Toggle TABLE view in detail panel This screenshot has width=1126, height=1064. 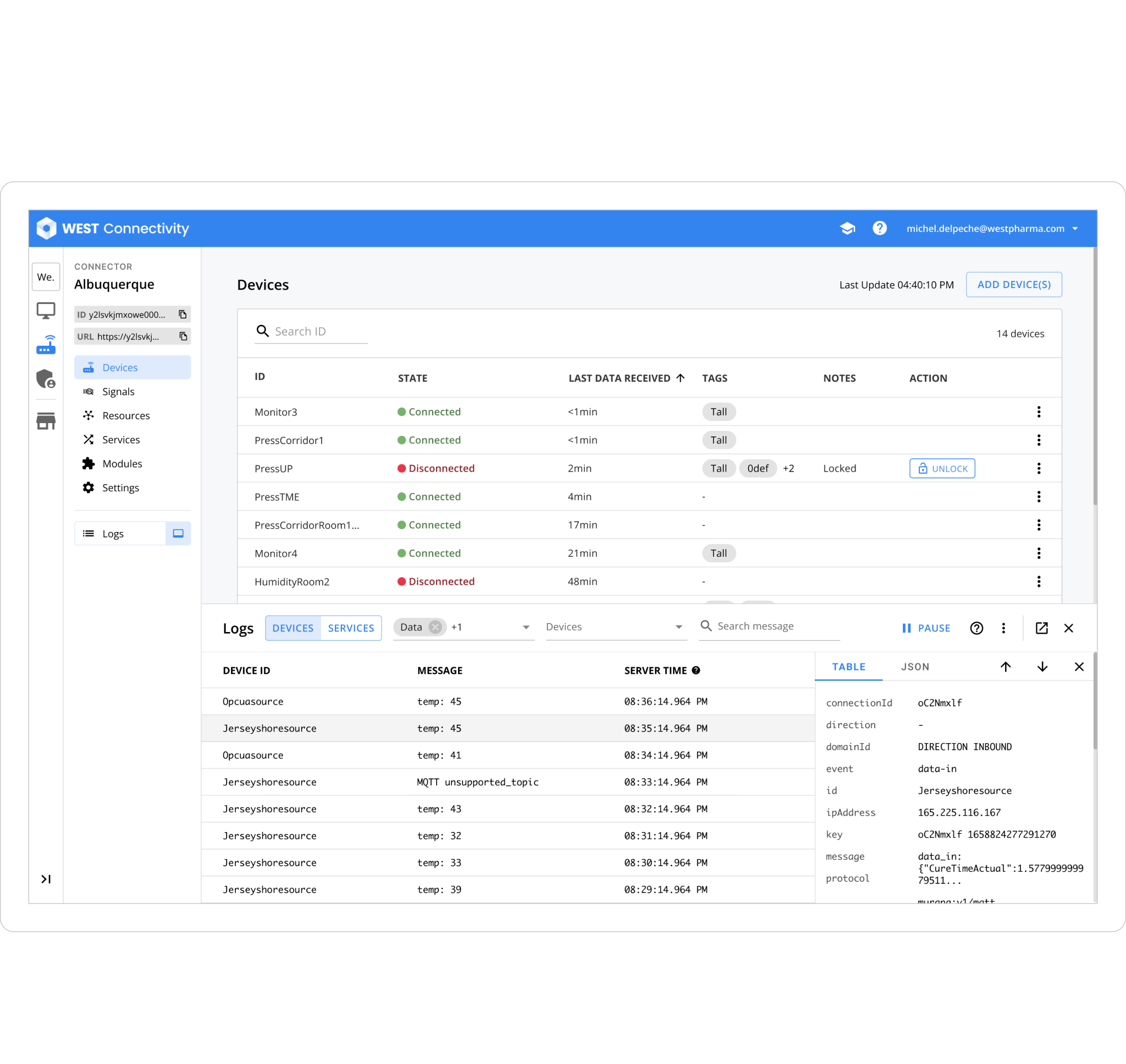point(848,667)
